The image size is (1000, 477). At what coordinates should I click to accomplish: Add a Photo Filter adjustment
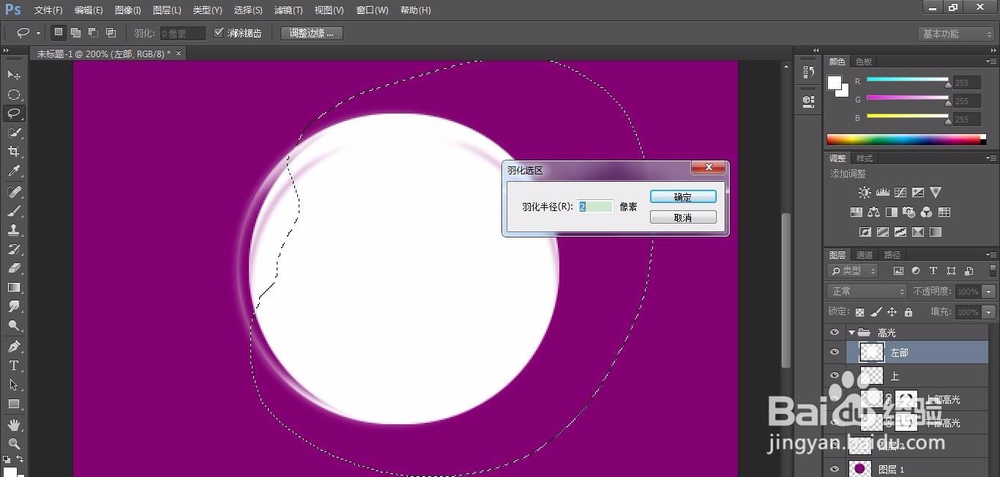coord(909,212)
